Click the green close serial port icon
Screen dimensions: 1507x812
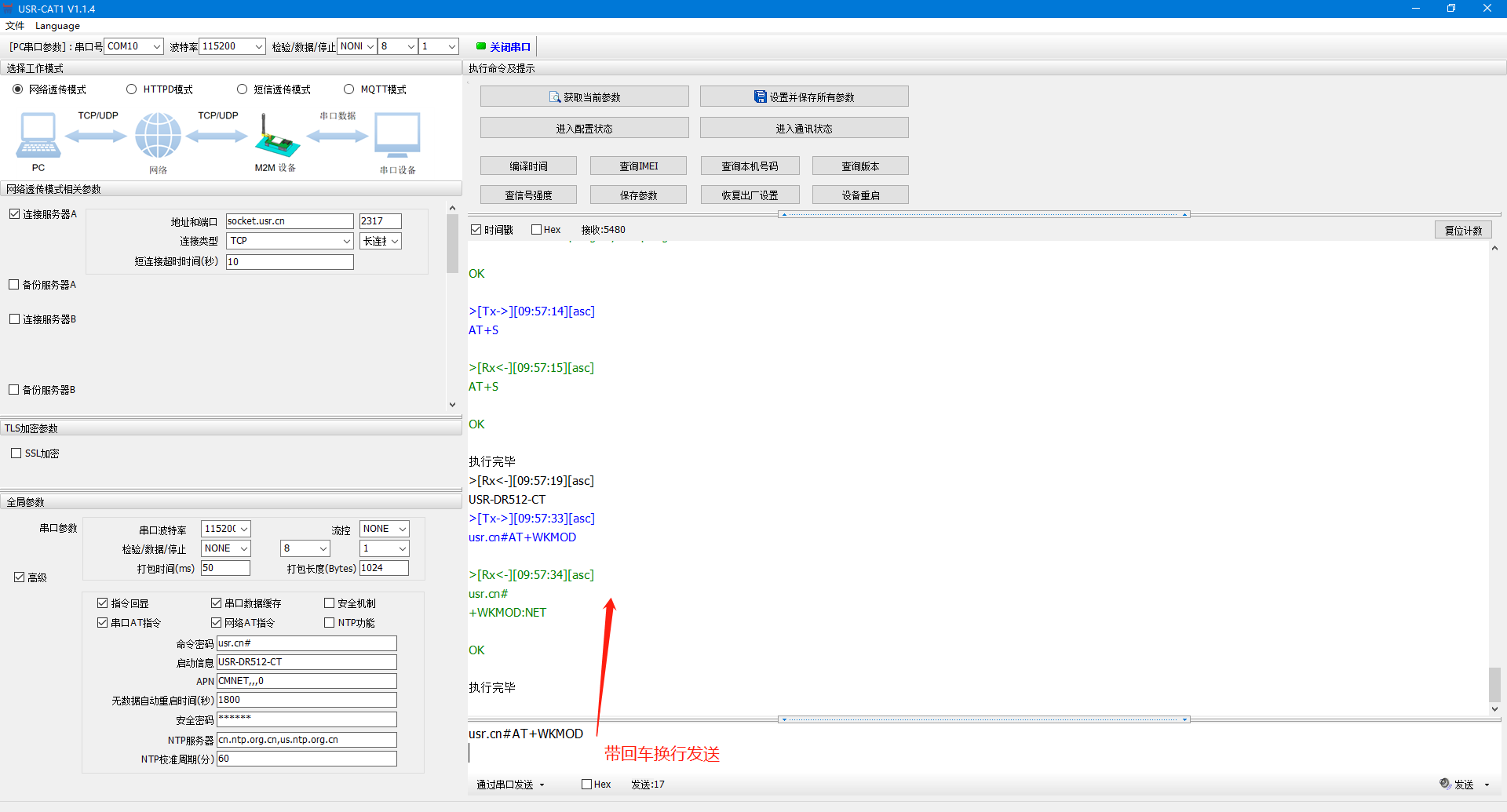pos(481,46)
